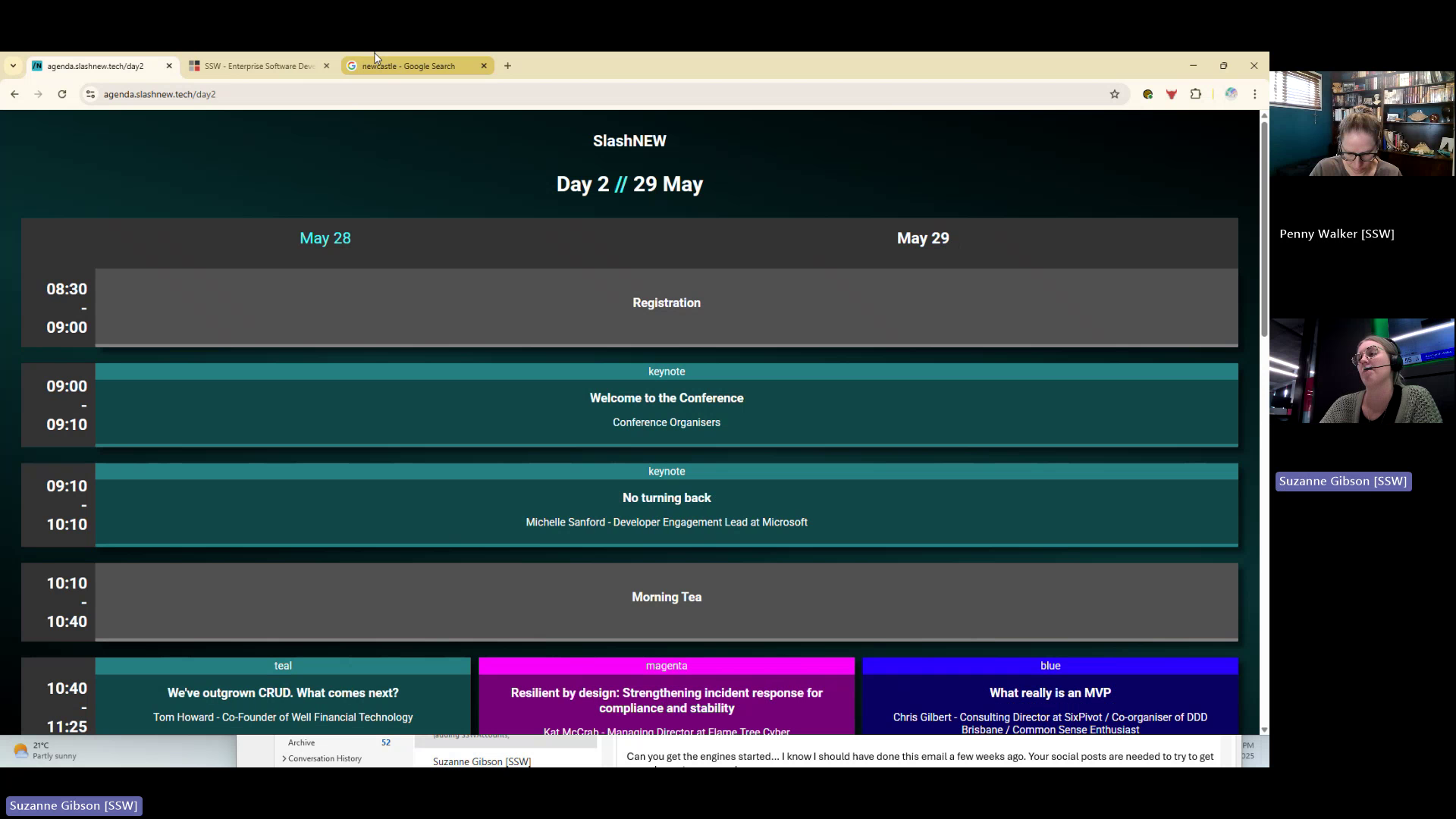This screenshot has width=1456, height=819.
Task: Select the Archive folder in Outlook
Action: point(301,742)
